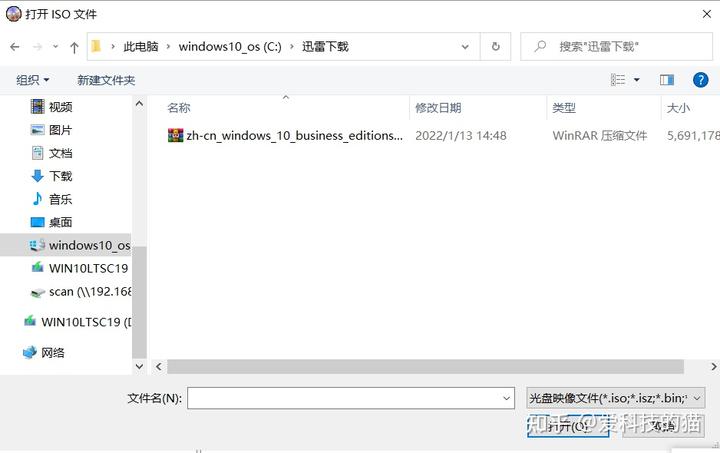Go back with the left arrow
The width and height of the screenshot is (720, 453).
click(15, 47)
